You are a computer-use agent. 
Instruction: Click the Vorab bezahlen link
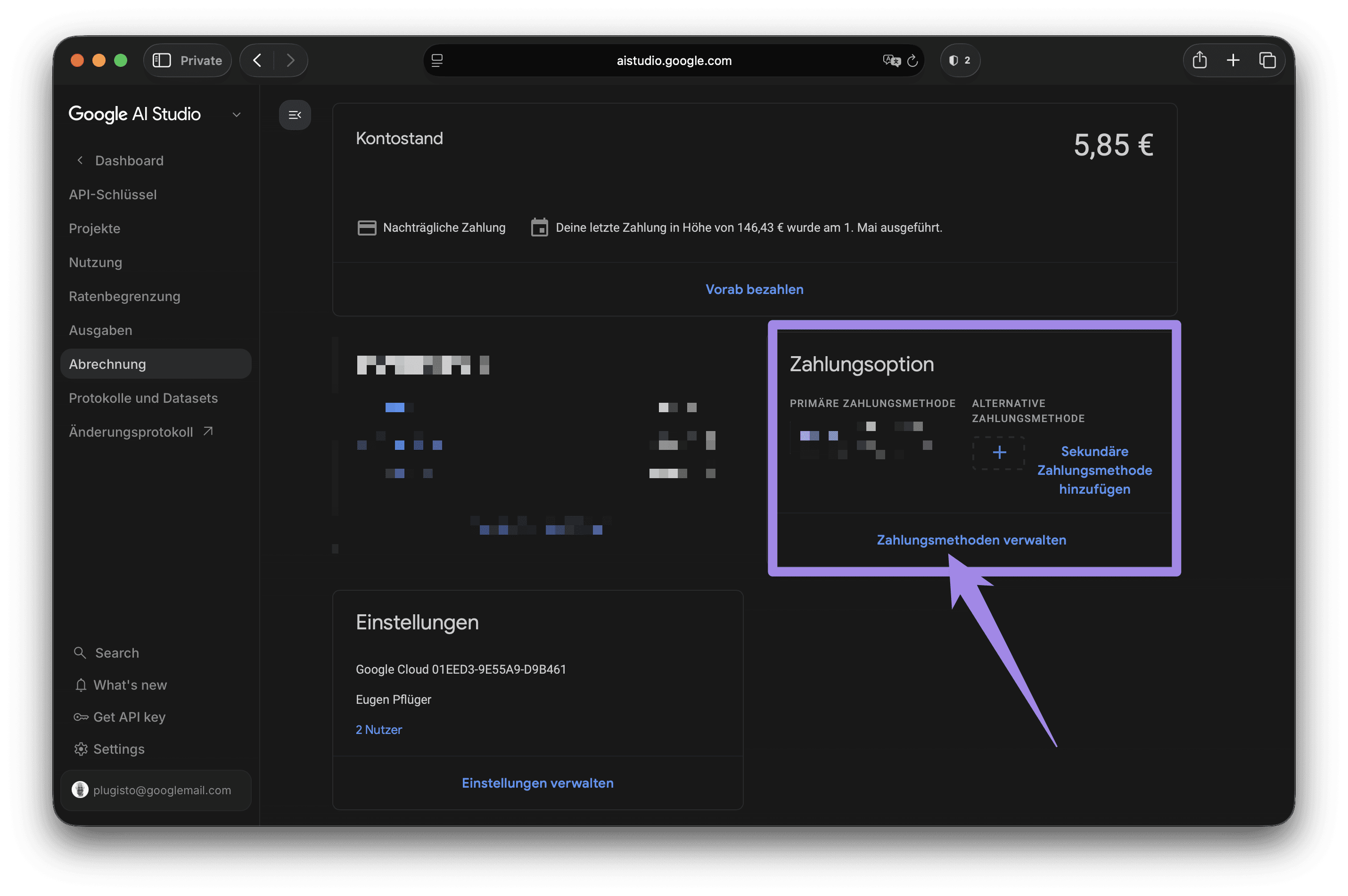point(754,290)
